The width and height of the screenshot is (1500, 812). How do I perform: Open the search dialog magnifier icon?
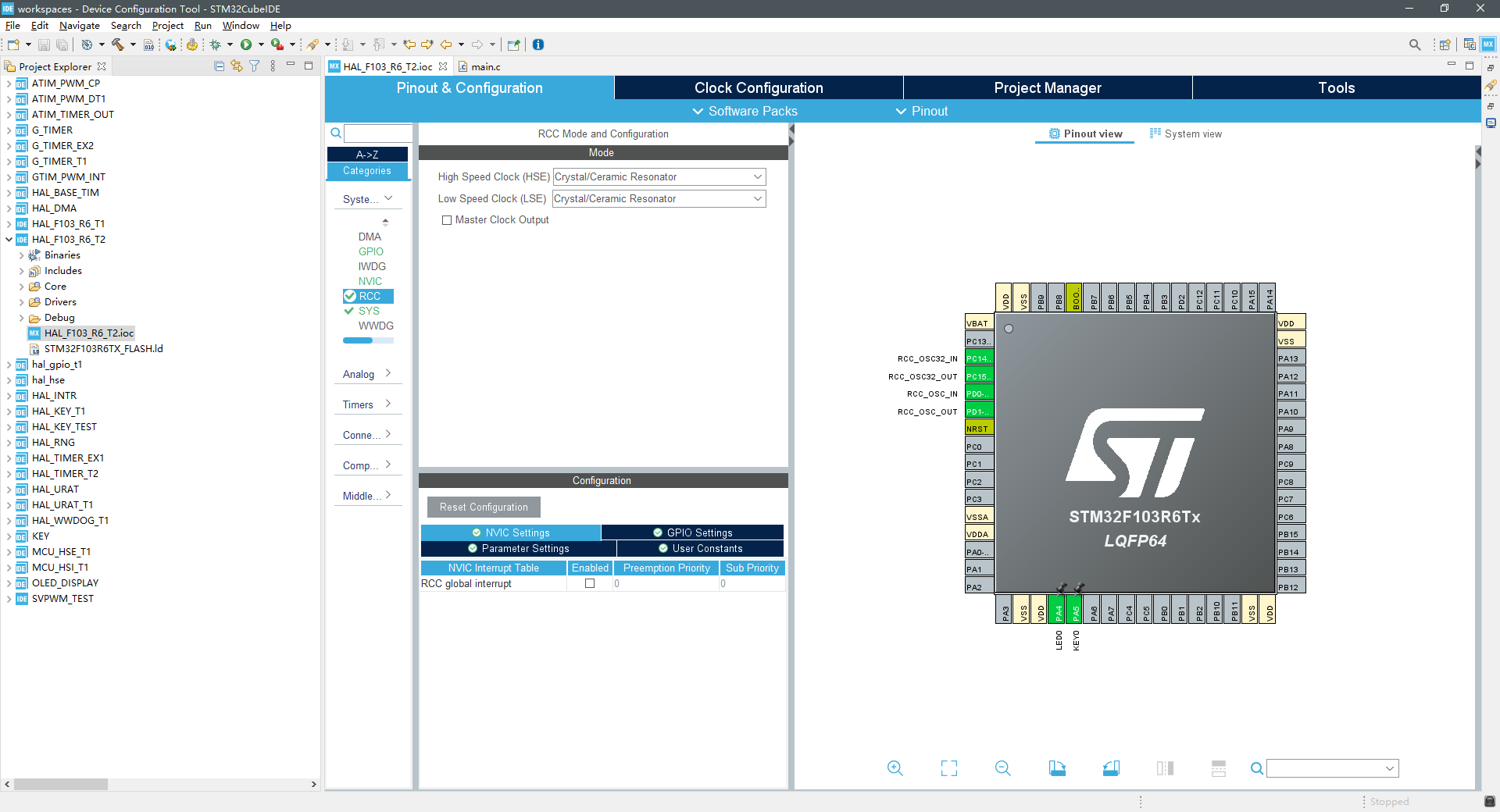(1415, 45)
